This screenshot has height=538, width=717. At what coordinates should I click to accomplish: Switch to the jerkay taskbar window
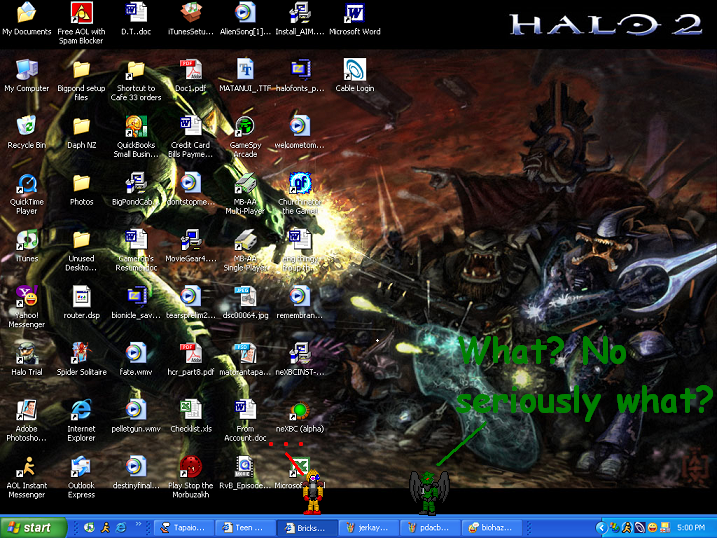(x=368, y=528)
